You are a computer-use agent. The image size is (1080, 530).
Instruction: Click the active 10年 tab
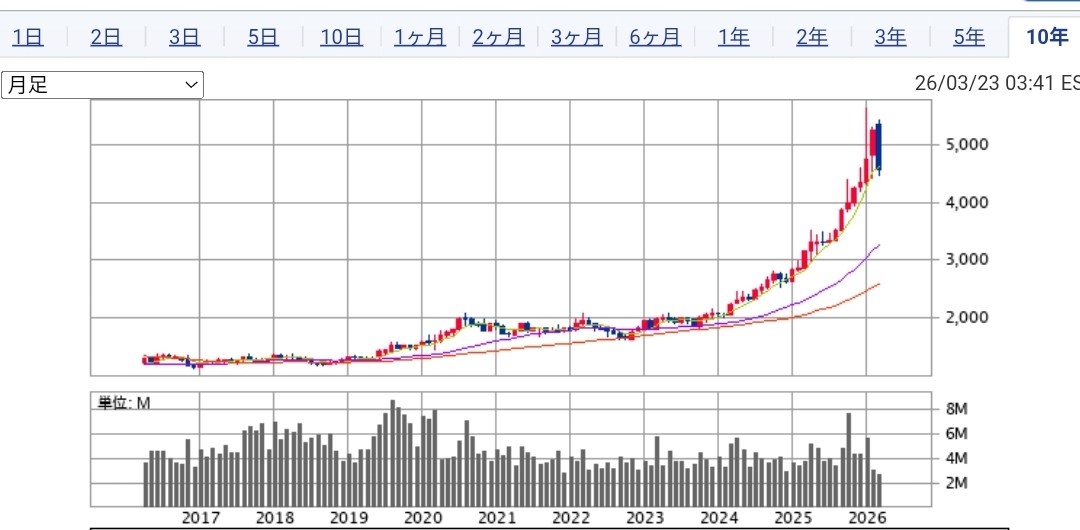(x=1046, y=38)
